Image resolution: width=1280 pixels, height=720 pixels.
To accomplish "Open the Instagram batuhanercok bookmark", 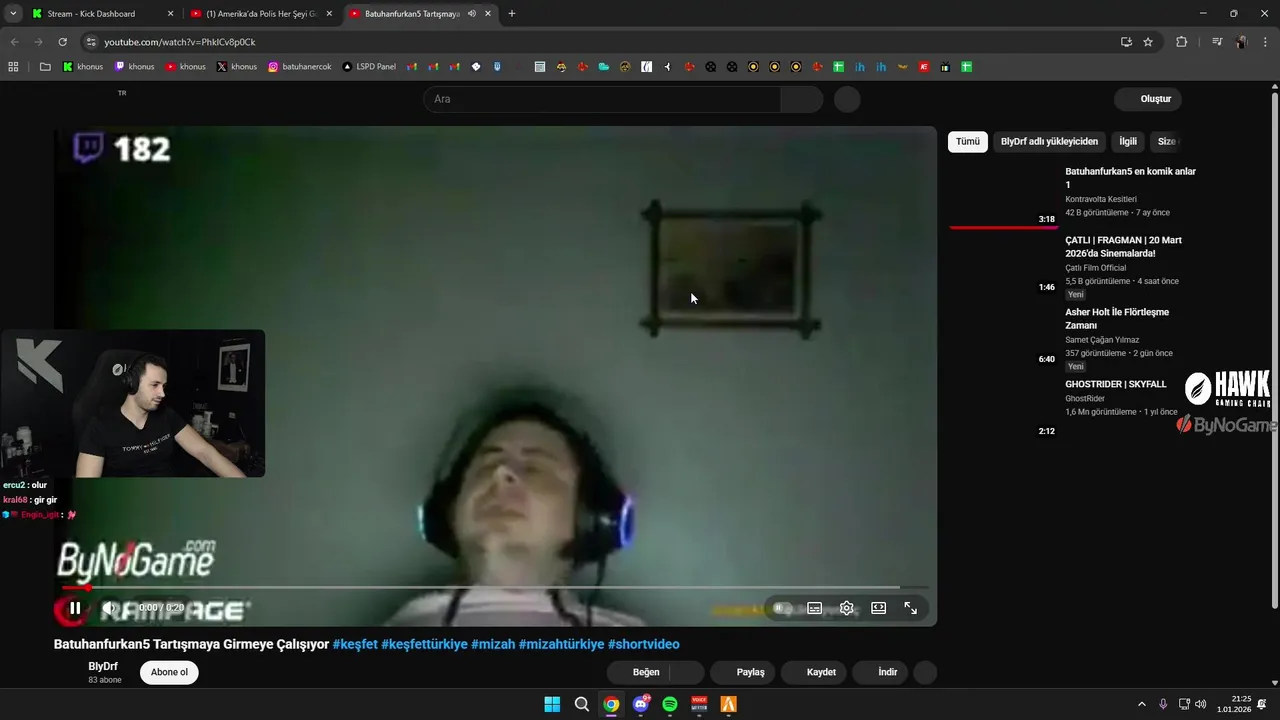I will (299, 67).
